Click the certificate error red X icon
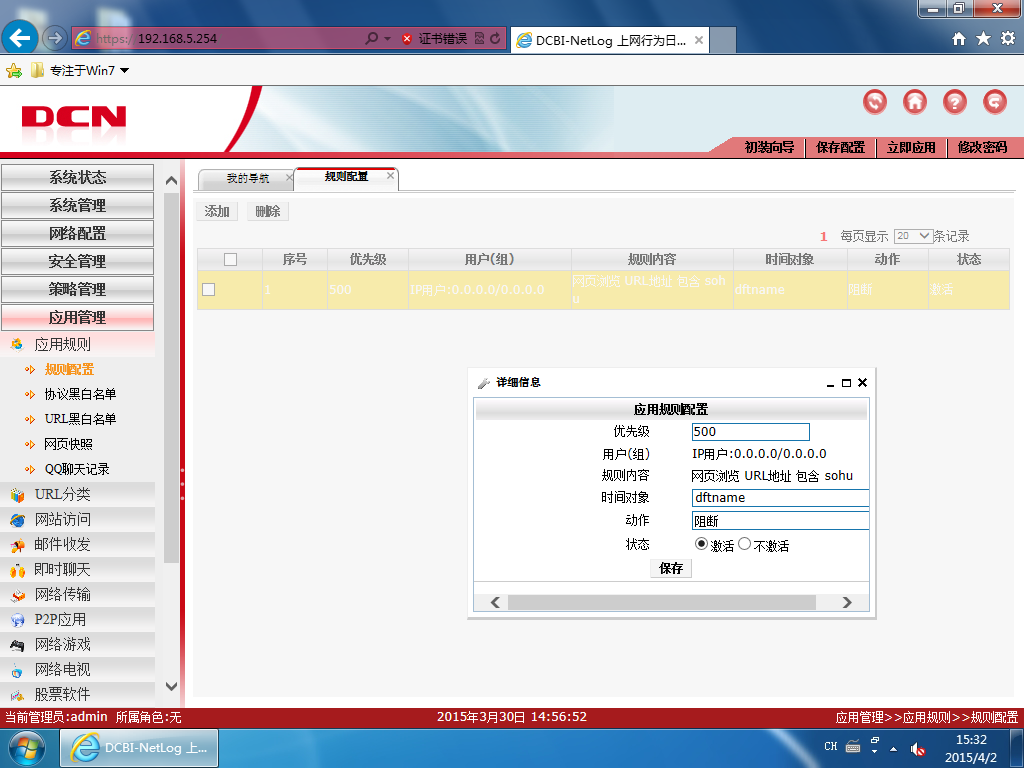 click(407, 39)
